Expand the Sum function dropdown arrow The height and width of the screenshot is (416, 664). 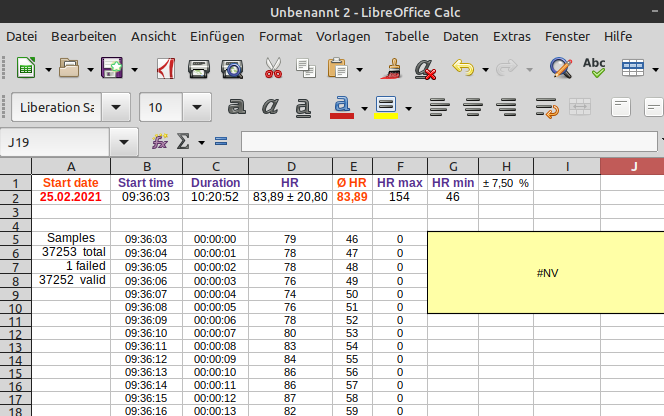[202, 143]
